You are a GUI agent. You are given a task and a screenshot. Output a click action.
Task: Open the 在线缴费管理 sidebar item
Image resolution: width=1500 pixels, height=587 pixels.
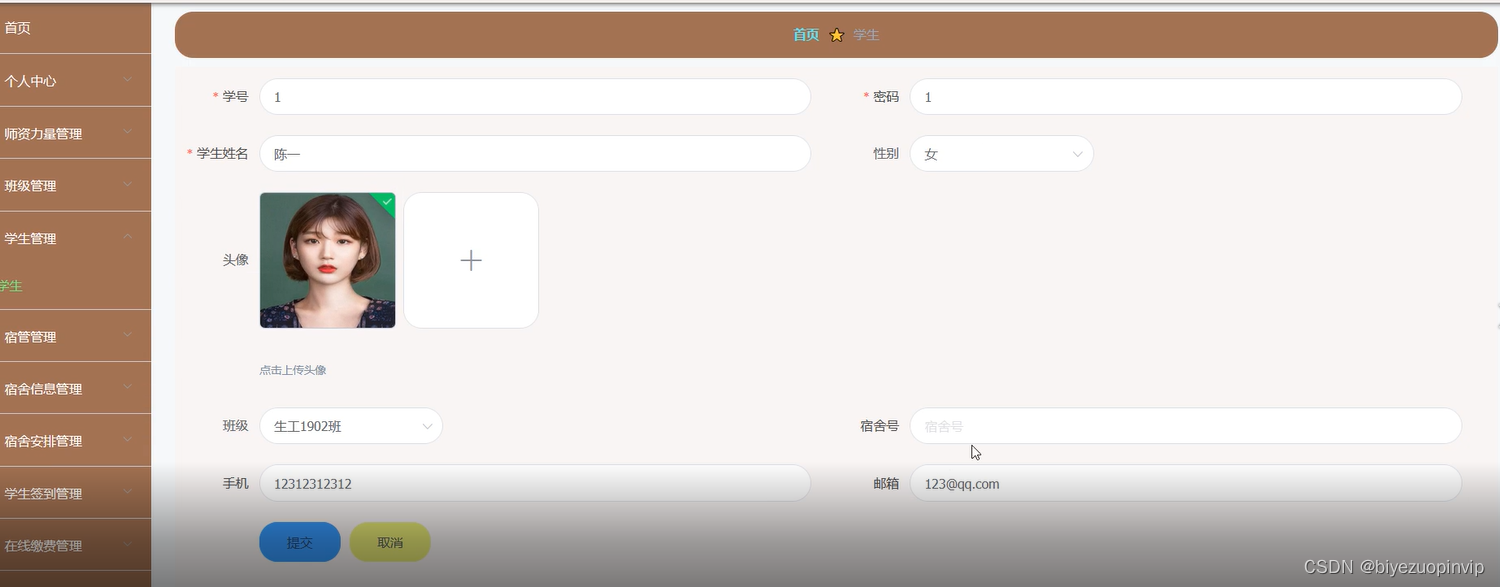point(75,545)
